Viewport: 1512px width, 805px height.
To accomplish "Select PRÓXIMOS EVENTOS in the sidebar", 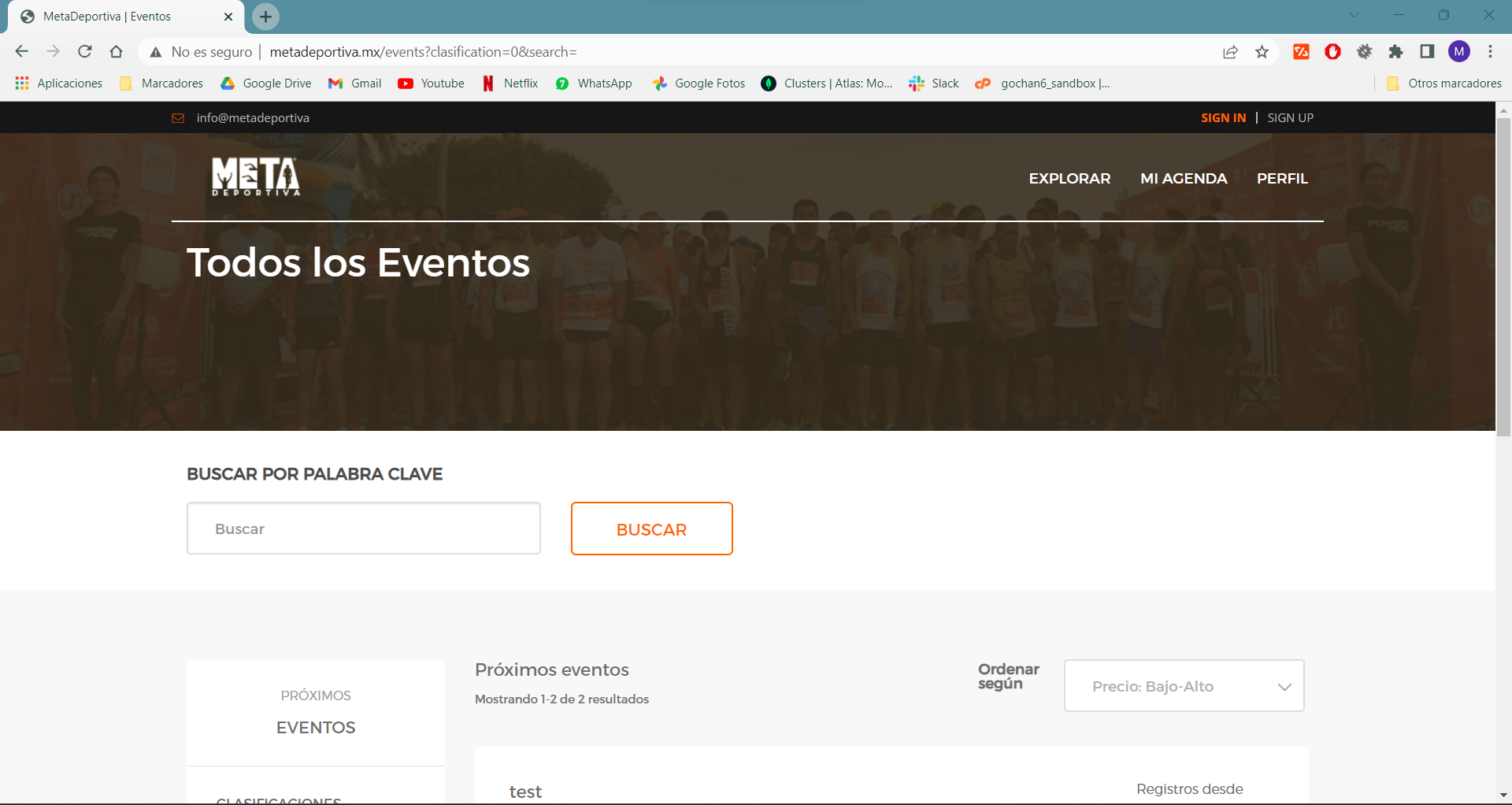I will click(316, 712).
